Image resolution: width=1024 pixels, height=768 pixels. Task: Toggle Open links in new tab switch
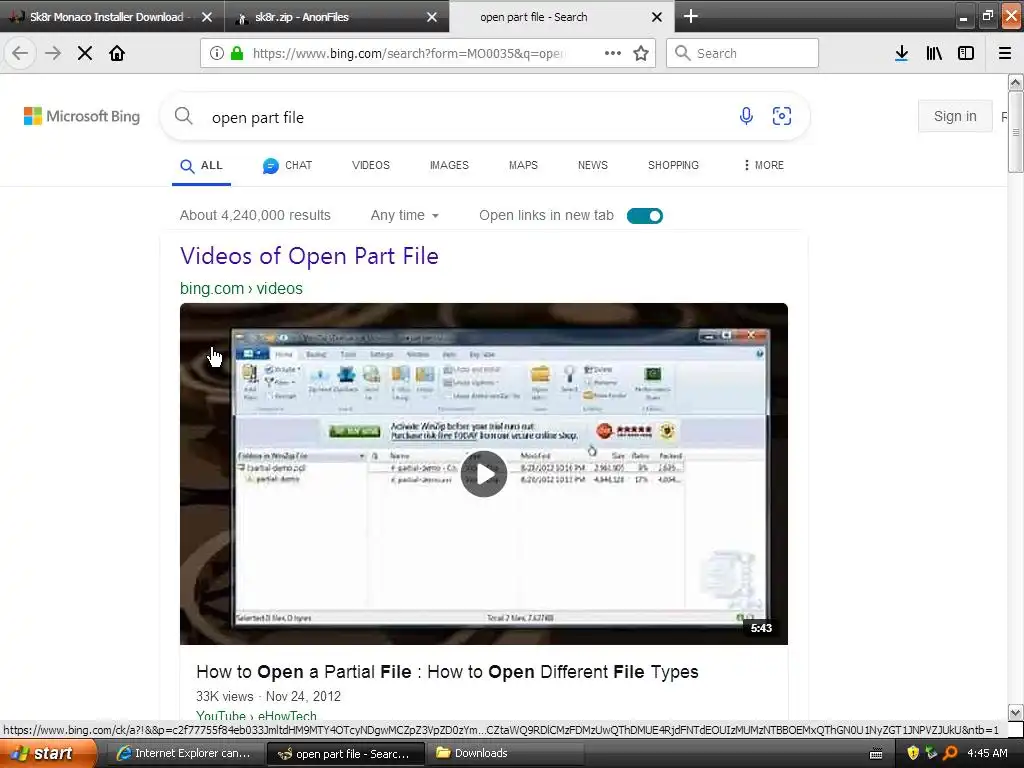(x=645, y=216)
